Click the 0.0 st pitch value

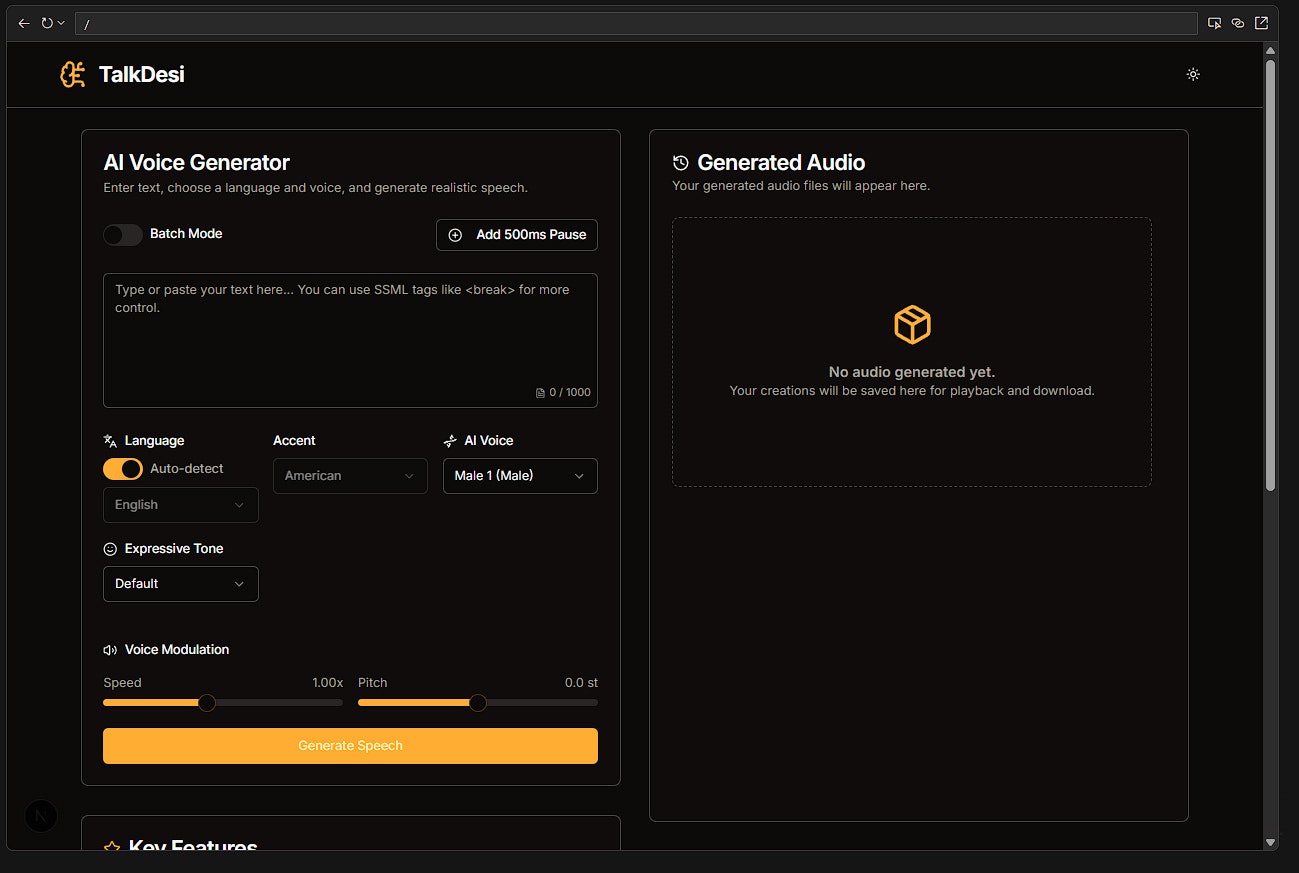(x=581, y=683)
